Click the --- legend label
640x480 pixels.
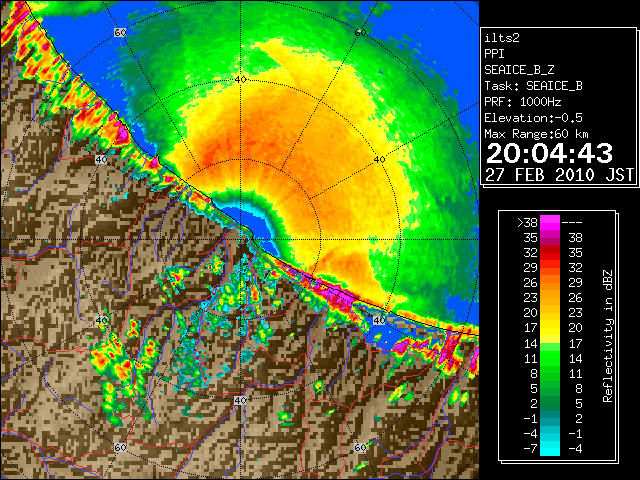pyautogui.click(x=572, y=223)
